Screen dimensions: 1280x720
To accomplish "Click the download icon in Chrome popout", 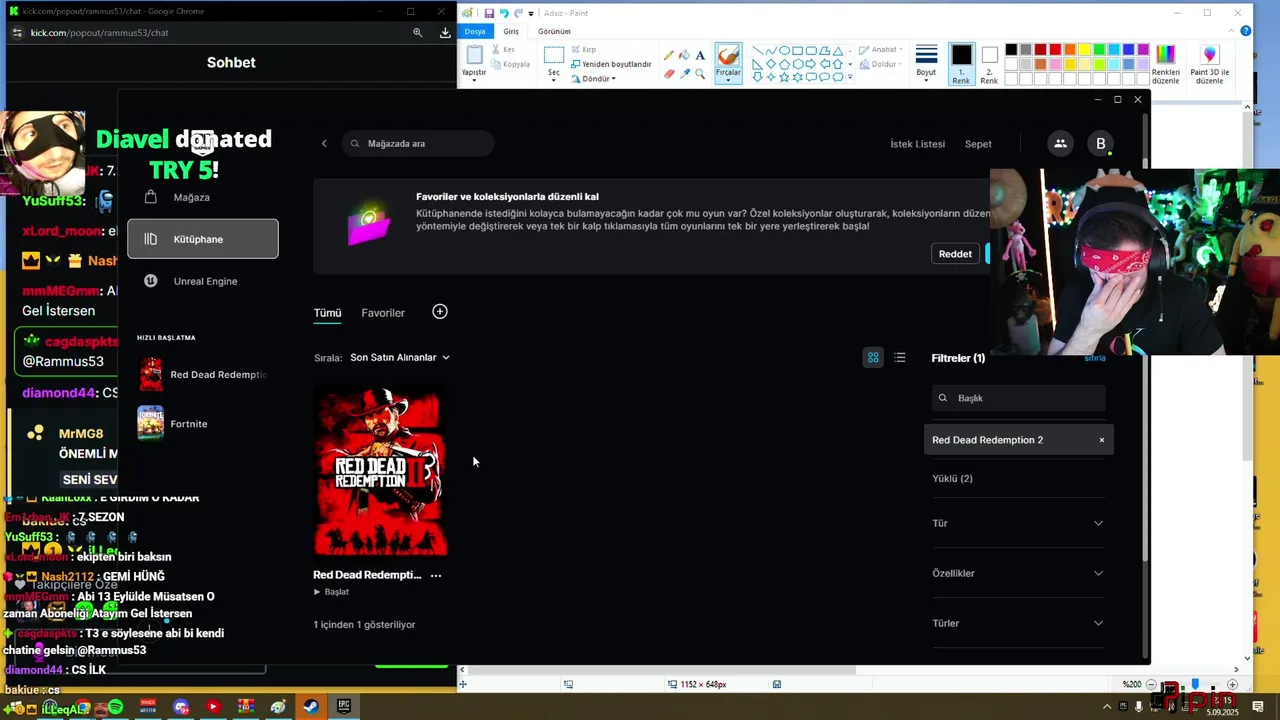I will [445, 32].
